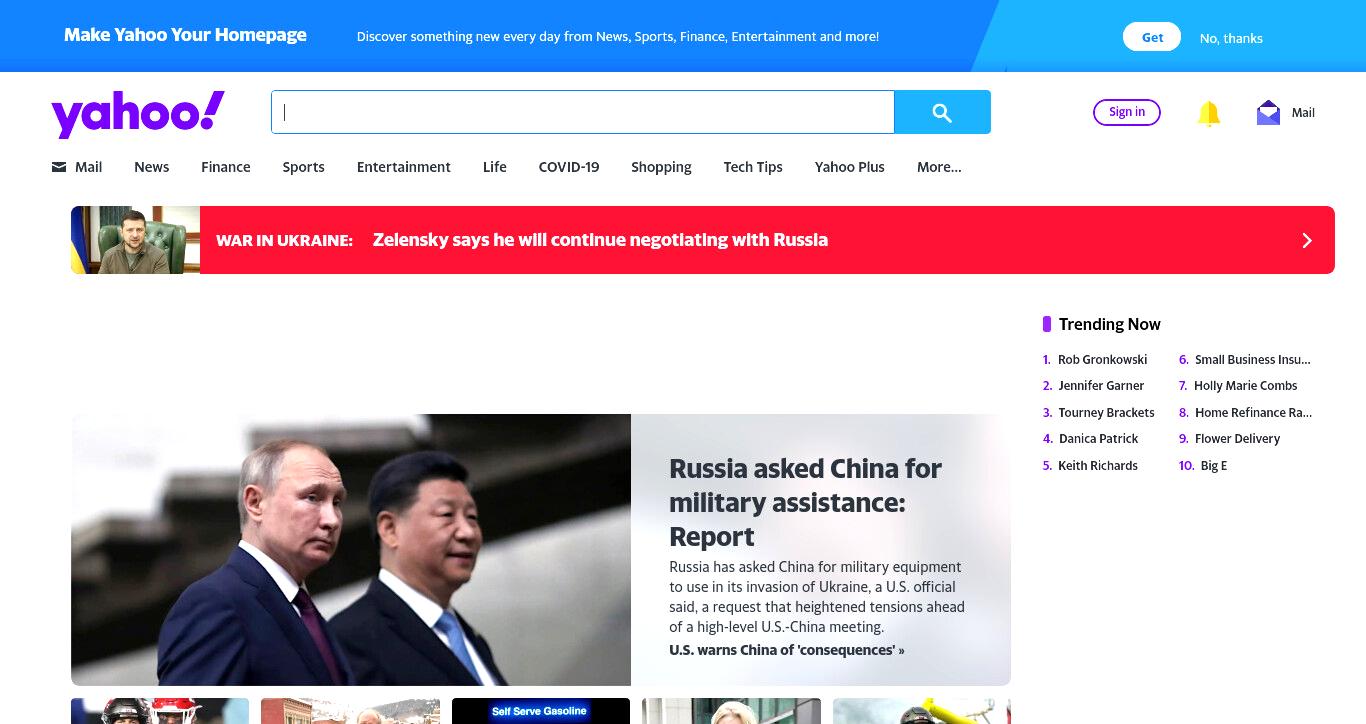Viewport: 1366px width, 724px height.
Task: Open the Mail envelope icon near Sign in
Action: point(1268,113)
